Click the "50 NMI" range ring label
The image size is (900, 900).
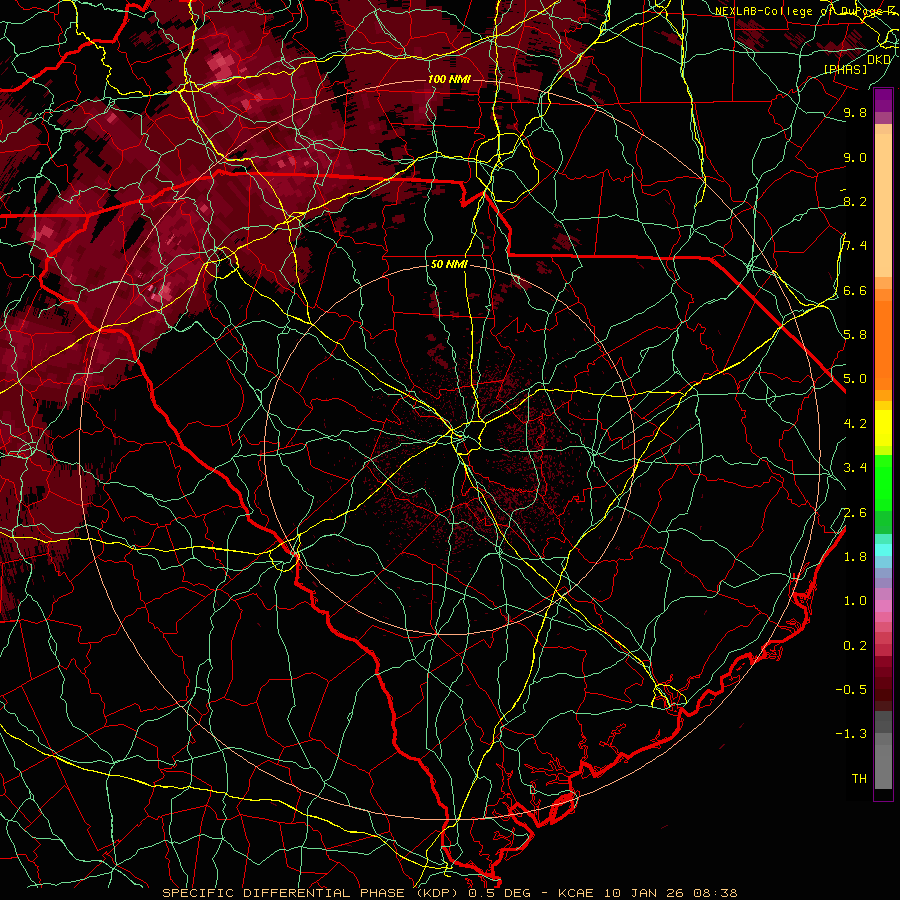point(449,264)
